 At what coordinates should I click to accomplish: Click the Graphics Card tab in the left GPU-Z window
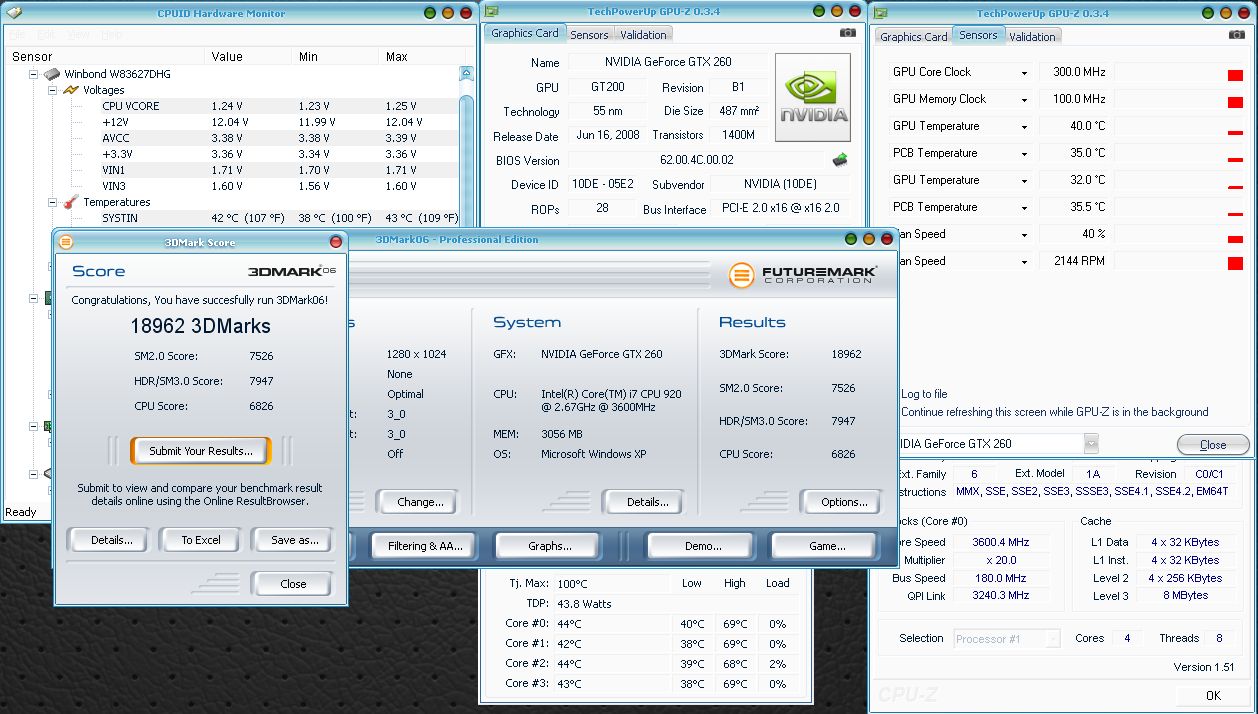coord(525,33)
